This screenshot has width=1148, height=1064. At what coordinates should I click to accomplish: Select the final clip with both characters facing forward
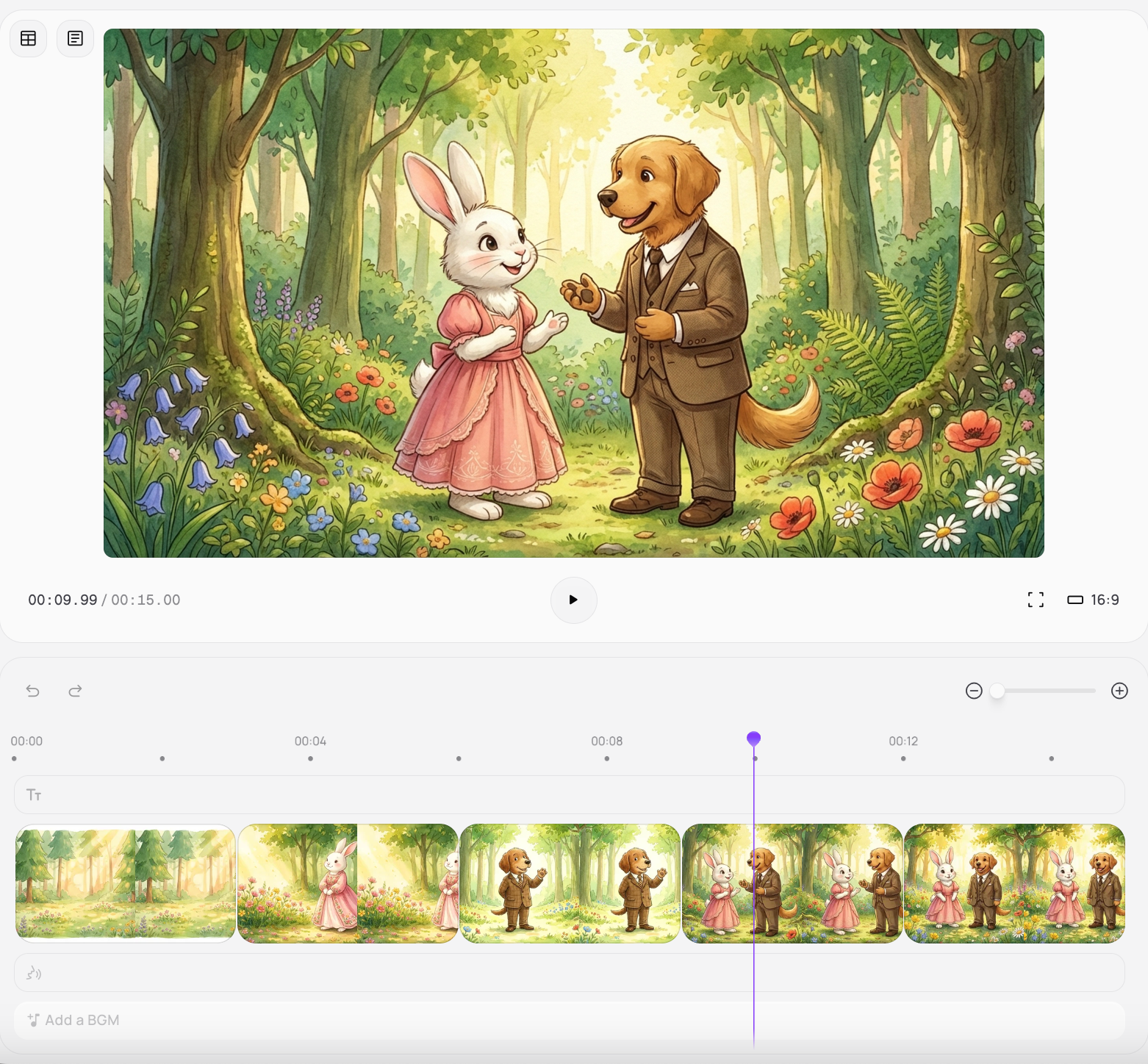coord(1014,883)
